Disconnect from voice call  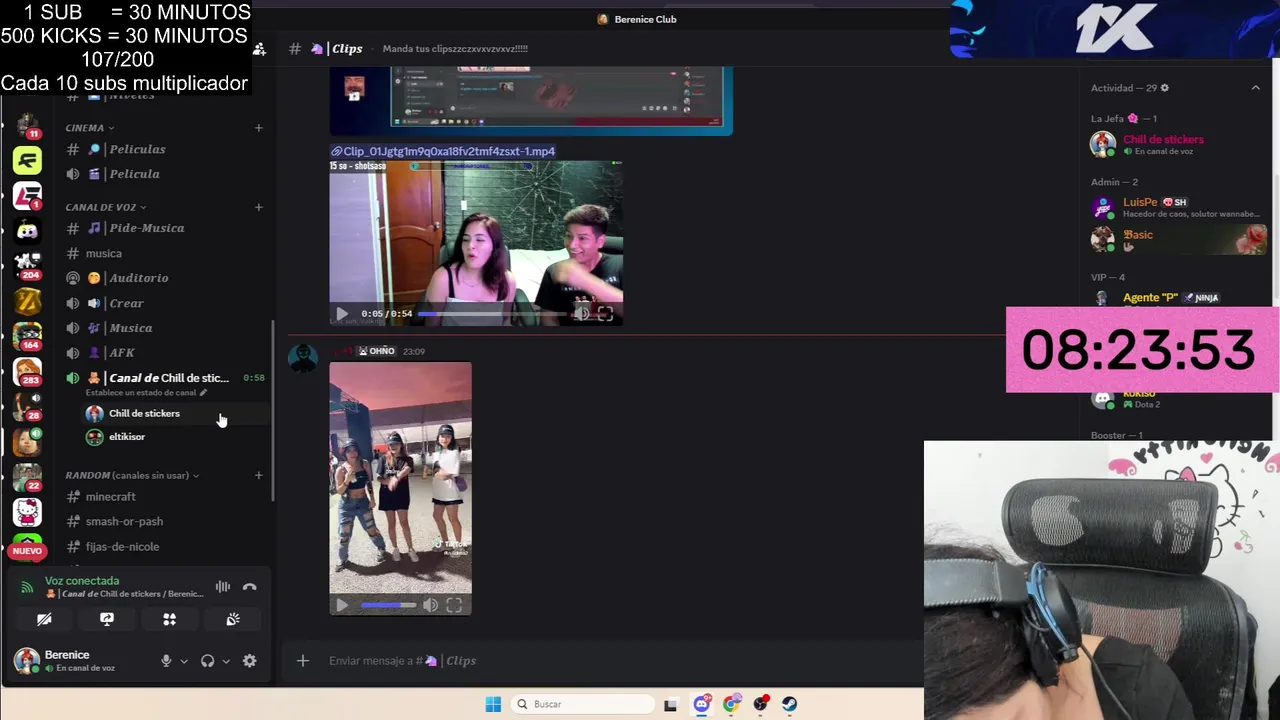tap(250, 587)
